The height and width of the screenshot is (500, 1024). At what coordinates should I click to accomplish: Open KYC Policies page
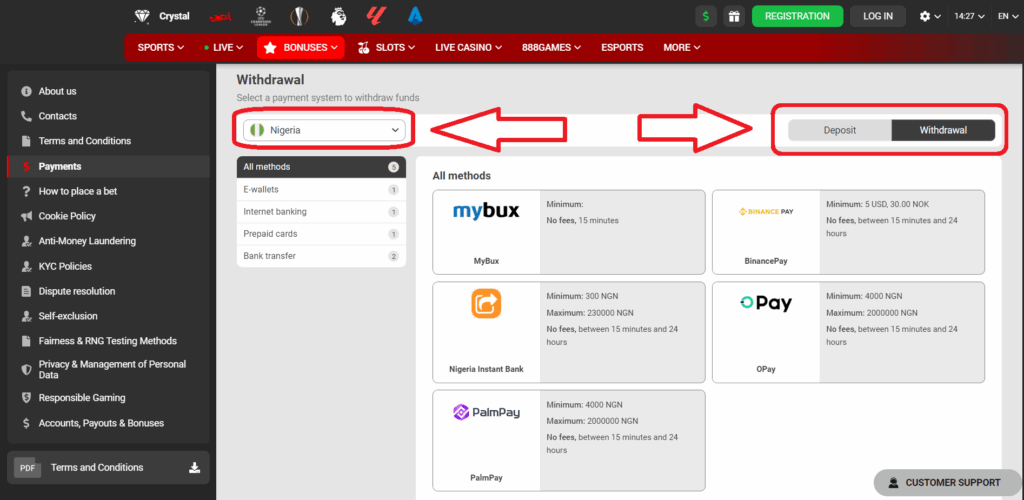click(108, 266)
